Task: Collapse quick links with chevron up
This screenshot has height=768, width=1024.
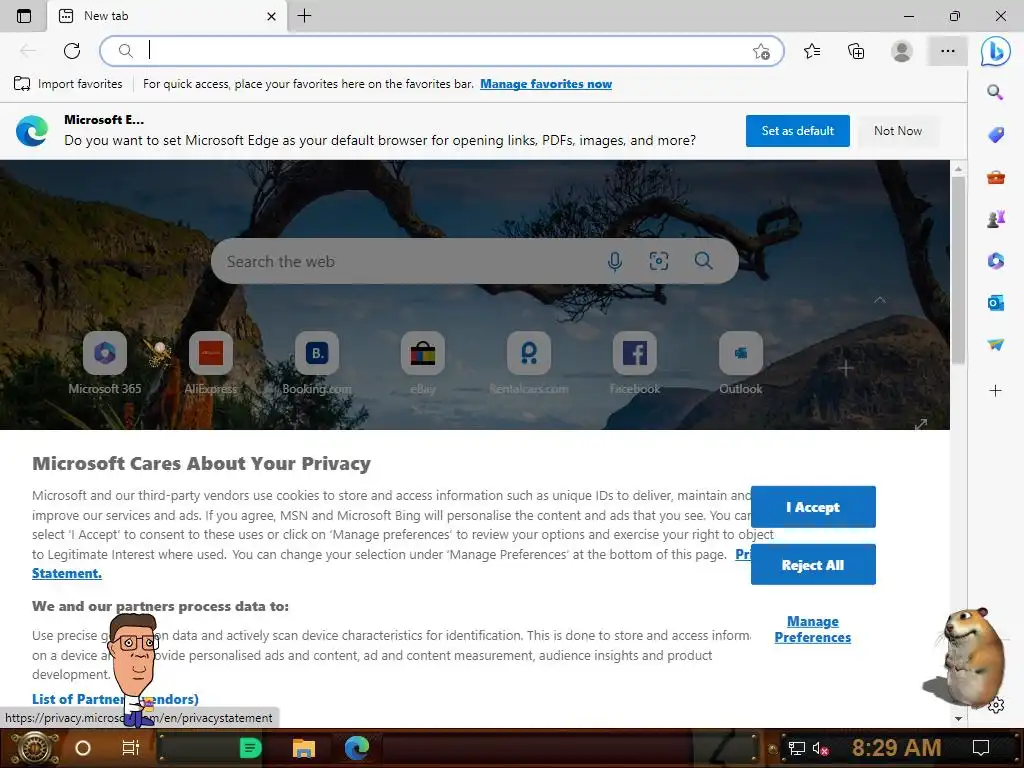Action: click(880, 300)
